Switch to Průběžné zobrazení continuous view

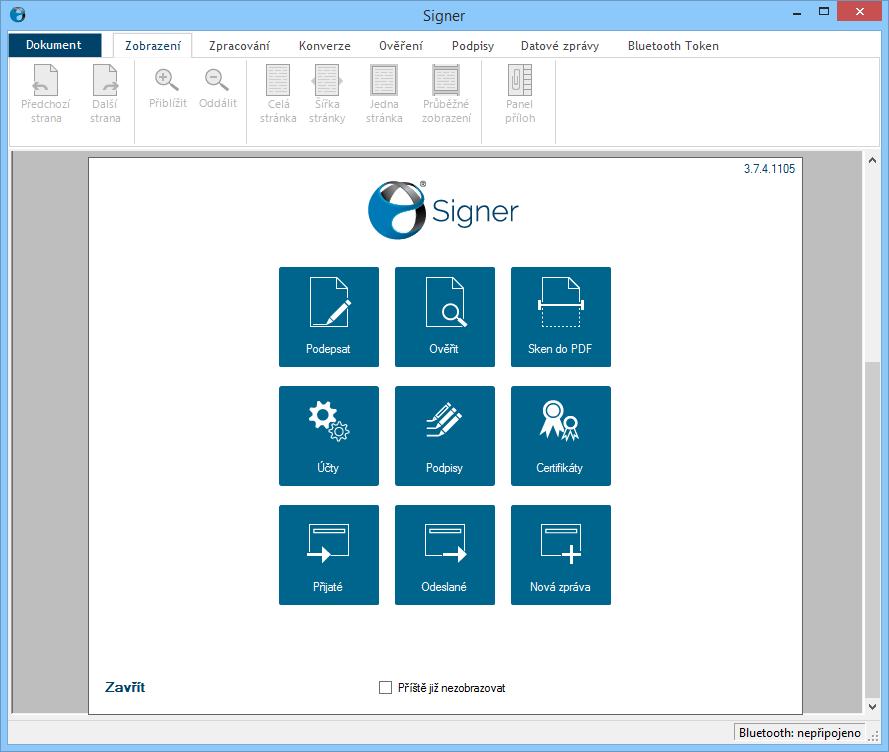click(446, 94)
